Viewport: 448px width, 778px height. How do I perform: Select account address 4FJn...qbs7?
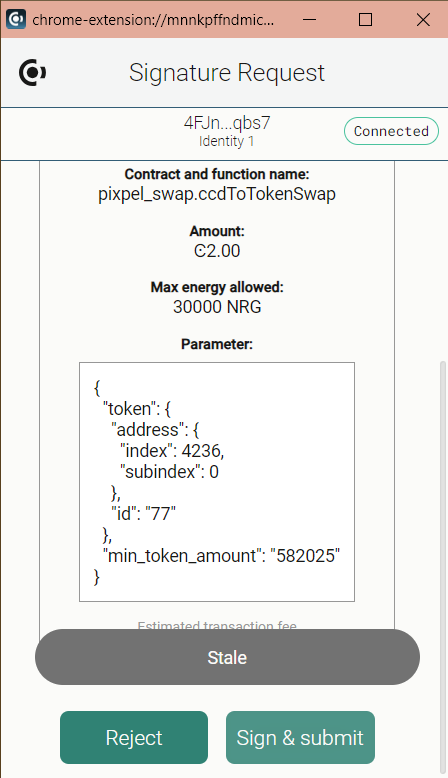(x=227, y=123)
